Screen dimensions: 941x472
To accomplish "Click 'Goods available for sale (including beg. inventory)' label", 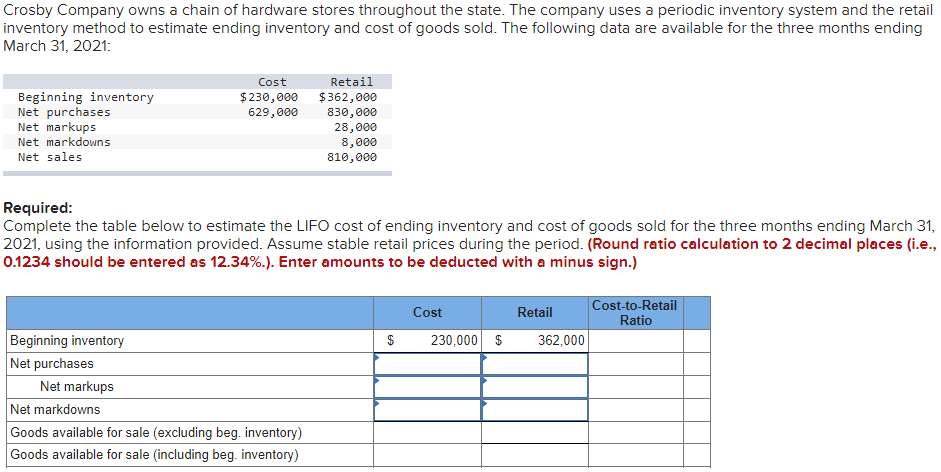I will point(154,455).
